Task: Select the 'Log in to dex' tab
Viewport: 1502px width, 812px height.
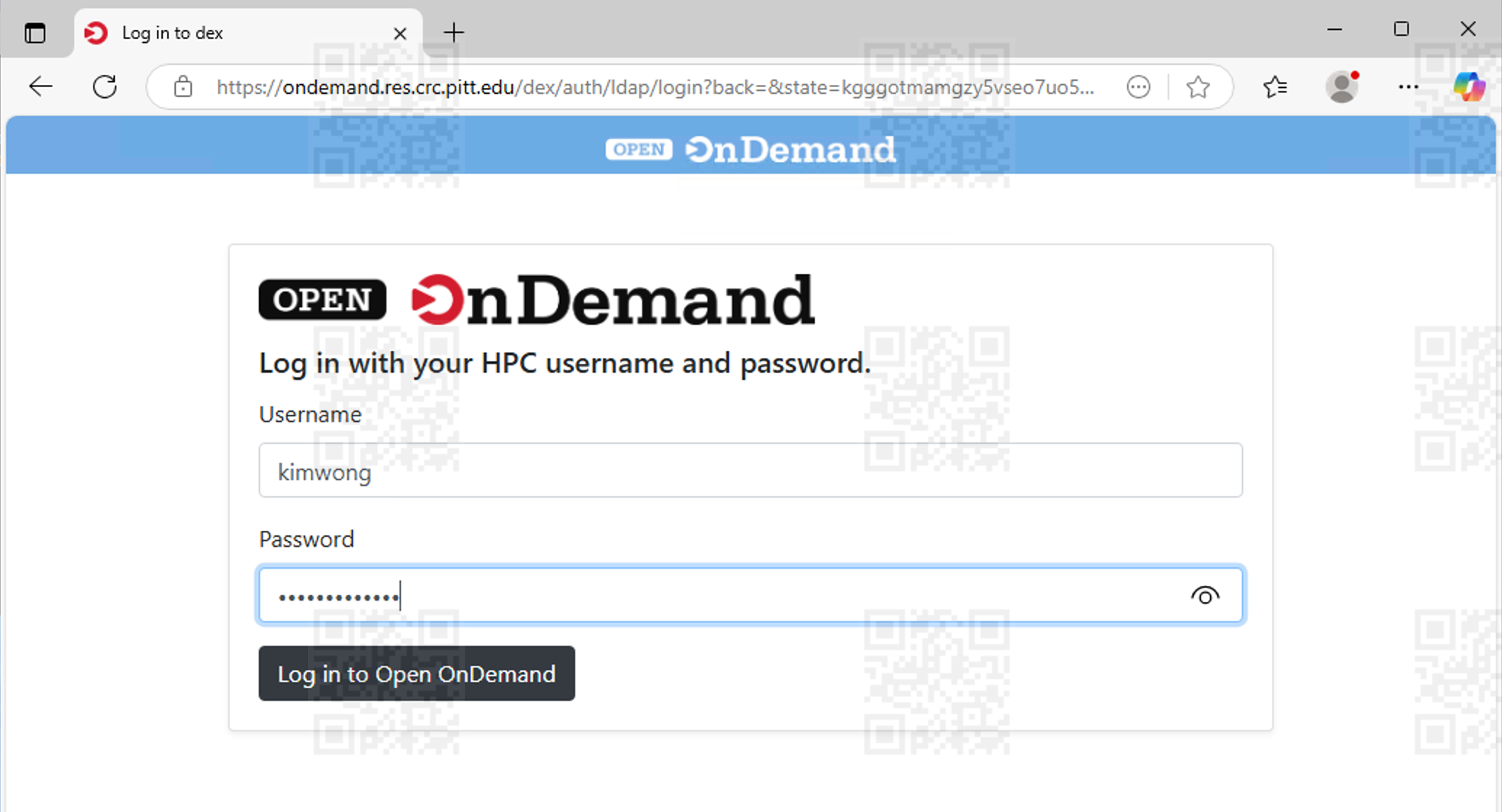Action: pos(248,33)
